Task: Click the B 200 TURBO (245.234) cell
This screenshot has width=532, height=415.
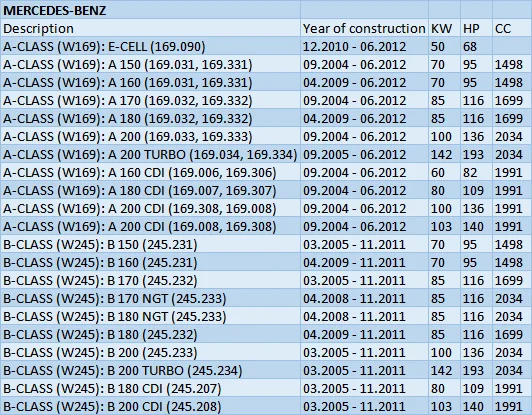Action: tap(150, 370)
